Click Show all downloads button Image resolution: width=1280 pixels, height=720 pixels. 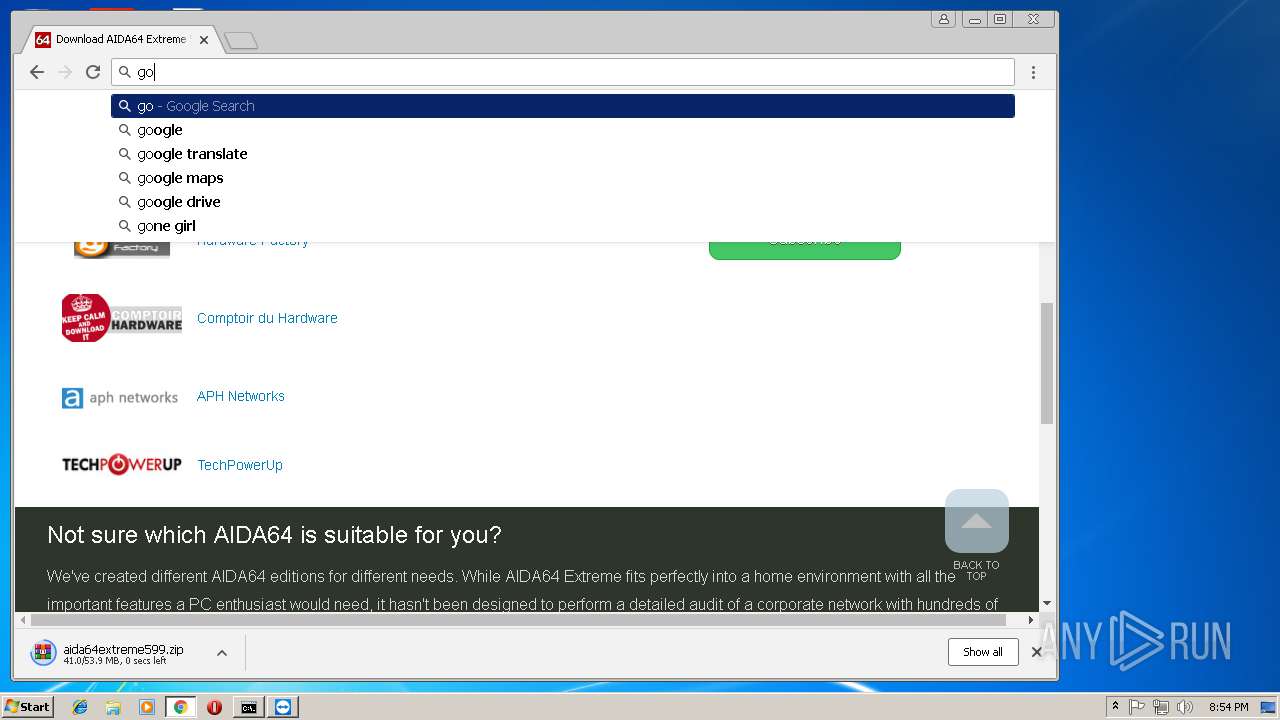pos(983,652)
